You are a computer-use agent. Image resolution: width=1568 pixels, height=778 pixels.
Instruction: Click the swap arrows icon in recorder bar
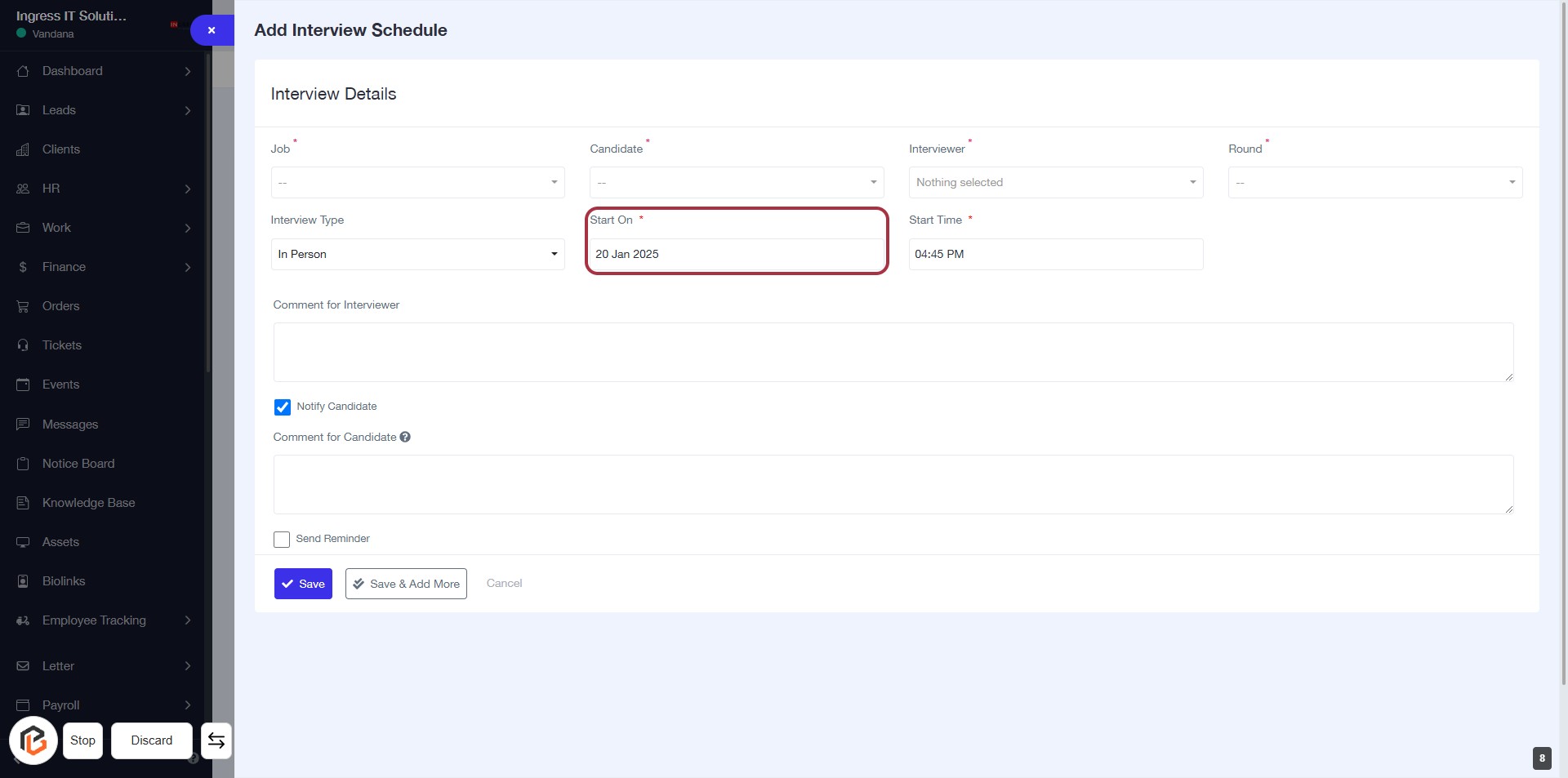[216, 740]
